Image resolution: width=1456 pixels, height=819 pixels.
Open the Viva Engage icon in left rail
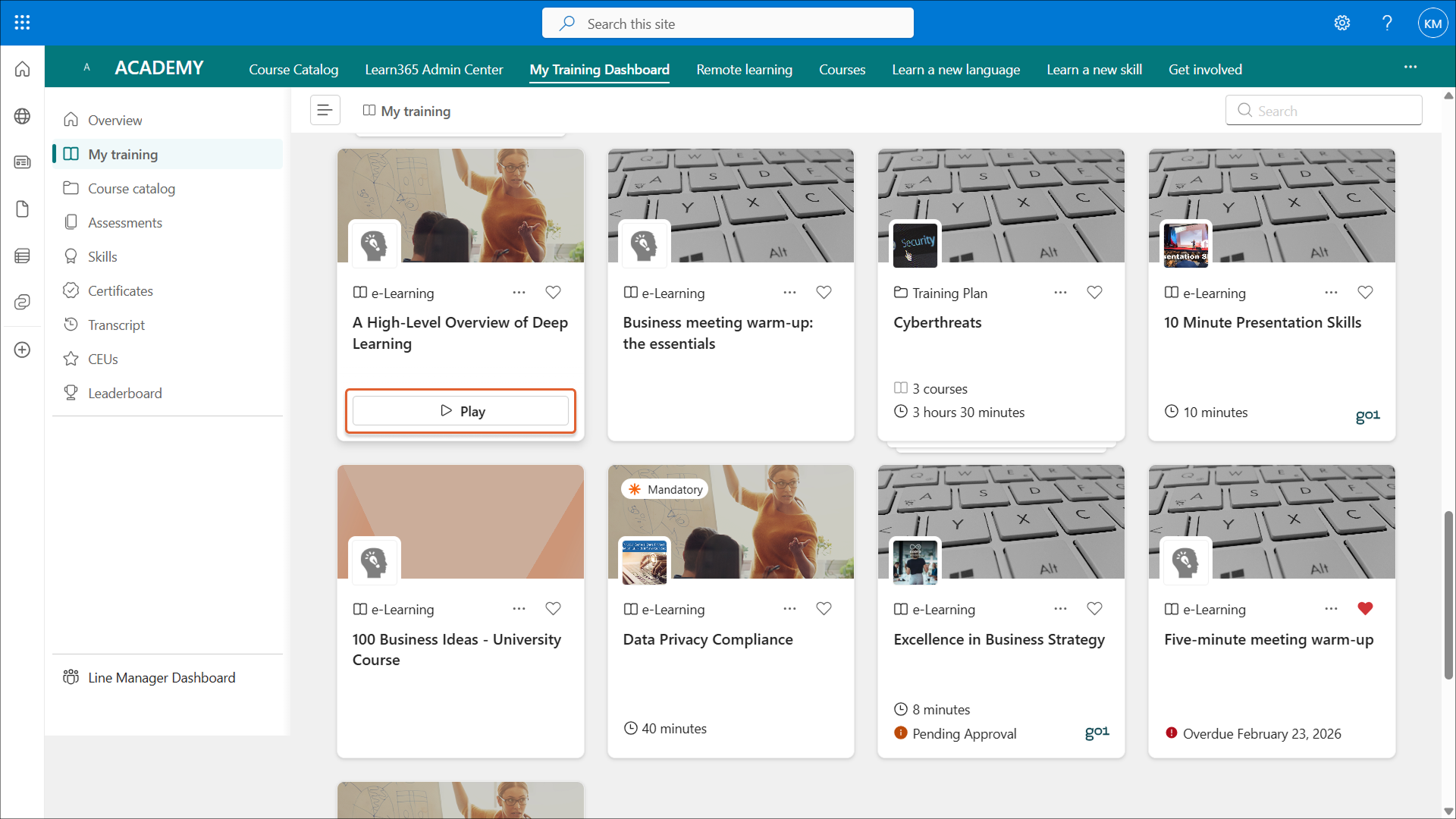(x=23, y=303)
